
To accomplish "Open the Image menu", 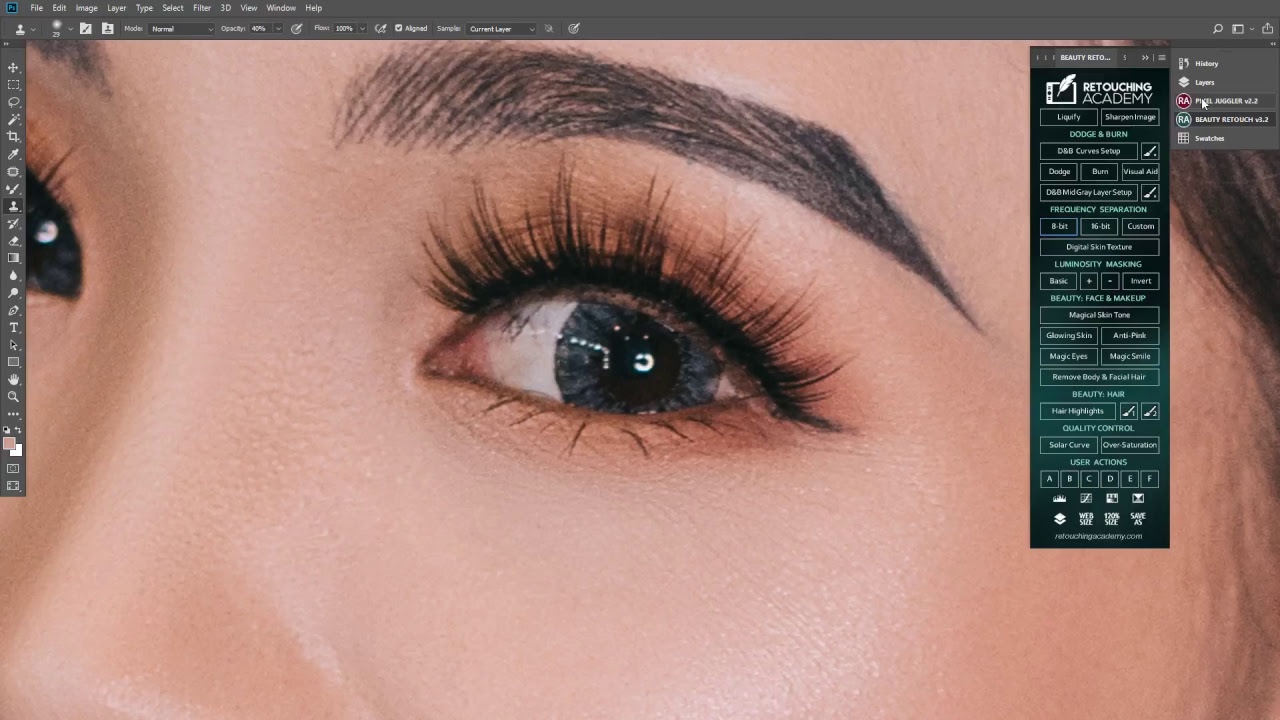I will (87, 8).
